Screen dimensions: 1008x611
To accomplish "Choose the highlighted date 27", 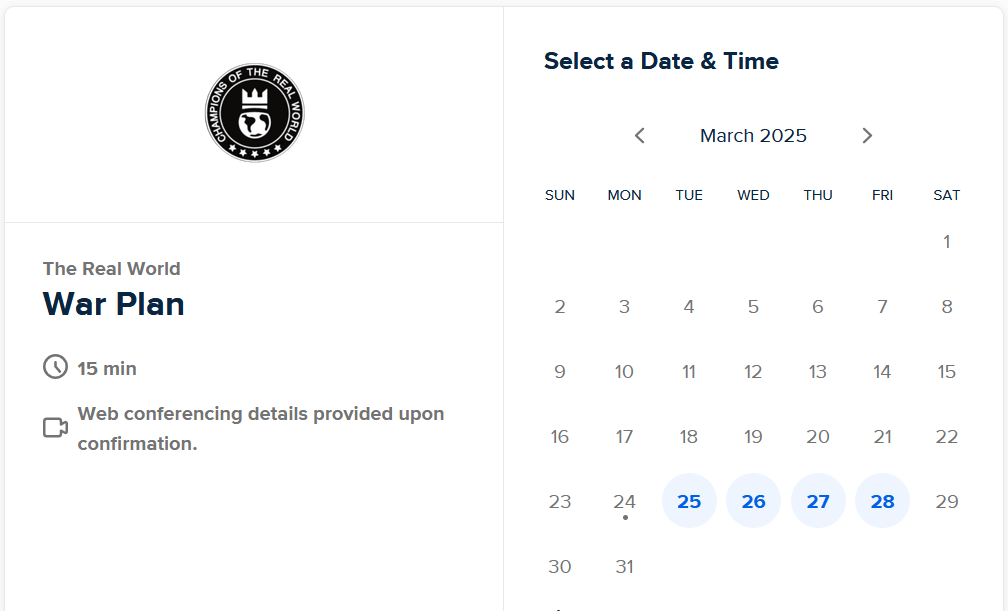I will pyautogui.click(x=818, y=500).
